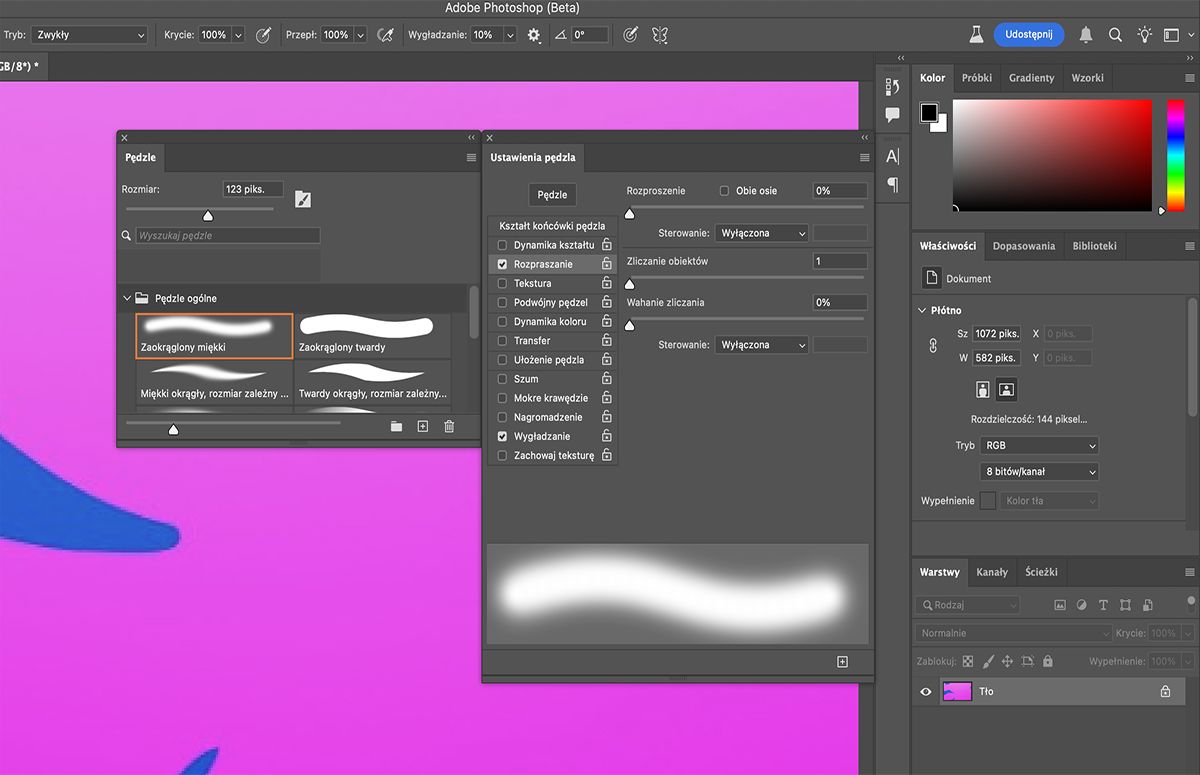Hide the Tło layer visibility eye

(x=926, y=691)
